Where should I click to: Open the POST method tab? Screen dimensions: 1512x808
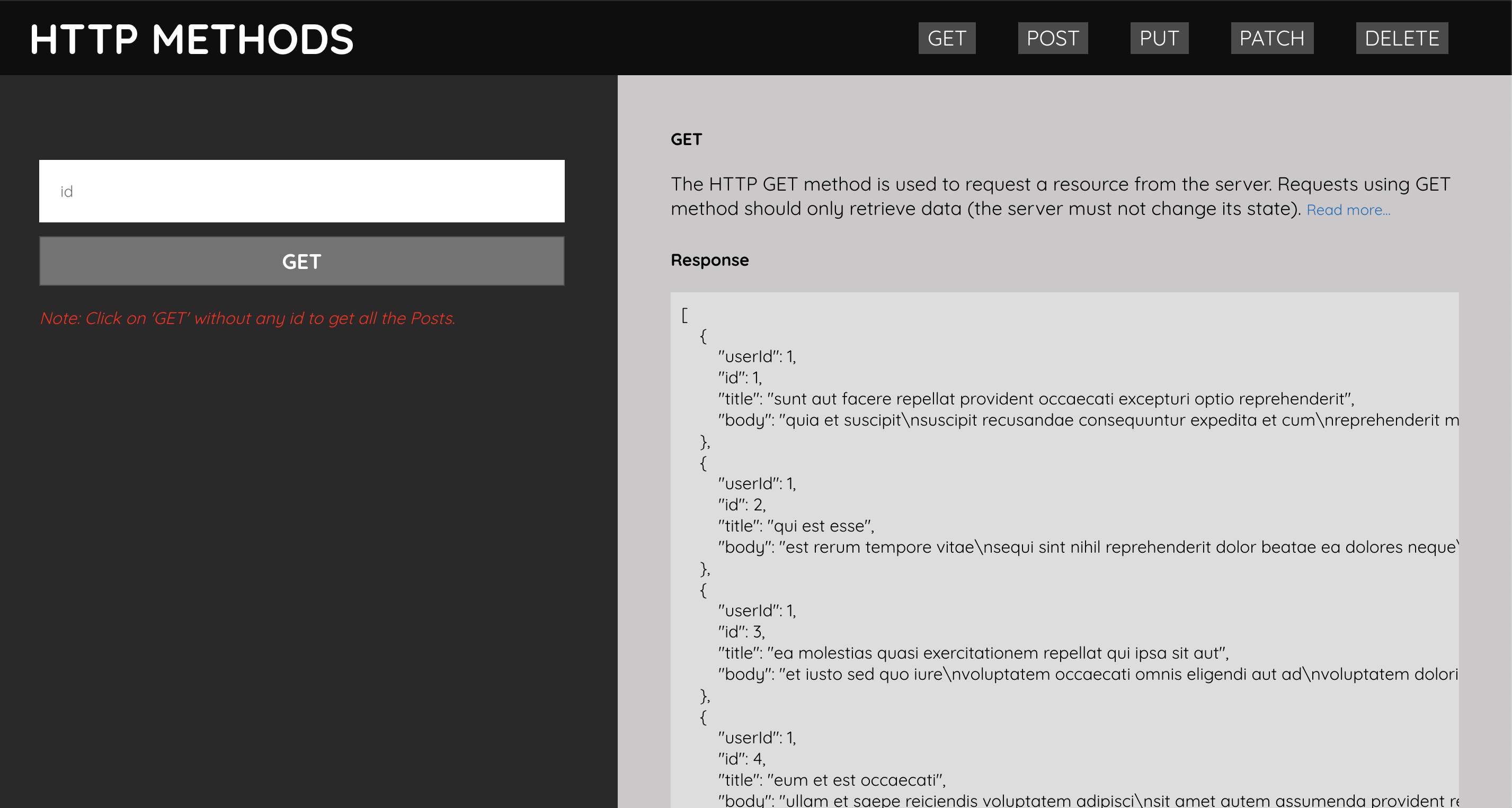tap(1052, 38)
